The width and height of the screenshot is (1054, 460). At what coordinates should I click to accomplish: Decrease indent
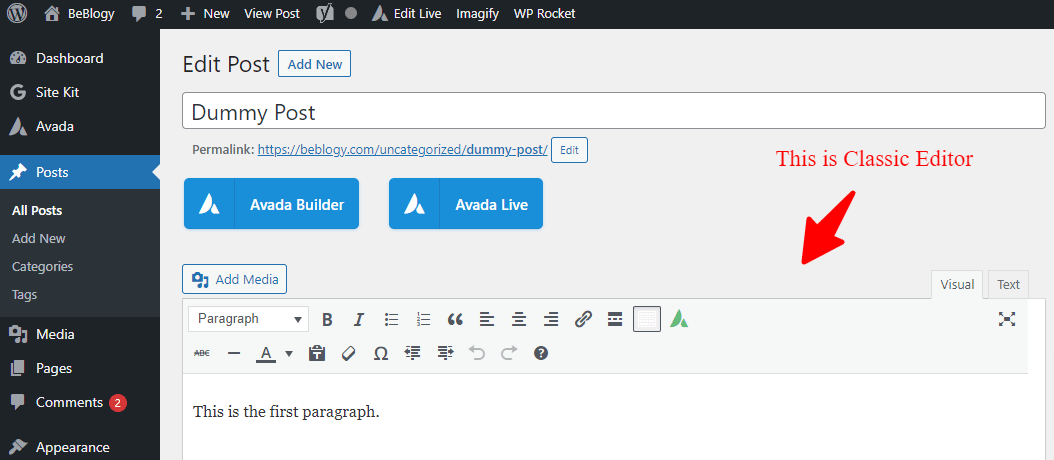(412, 353)
